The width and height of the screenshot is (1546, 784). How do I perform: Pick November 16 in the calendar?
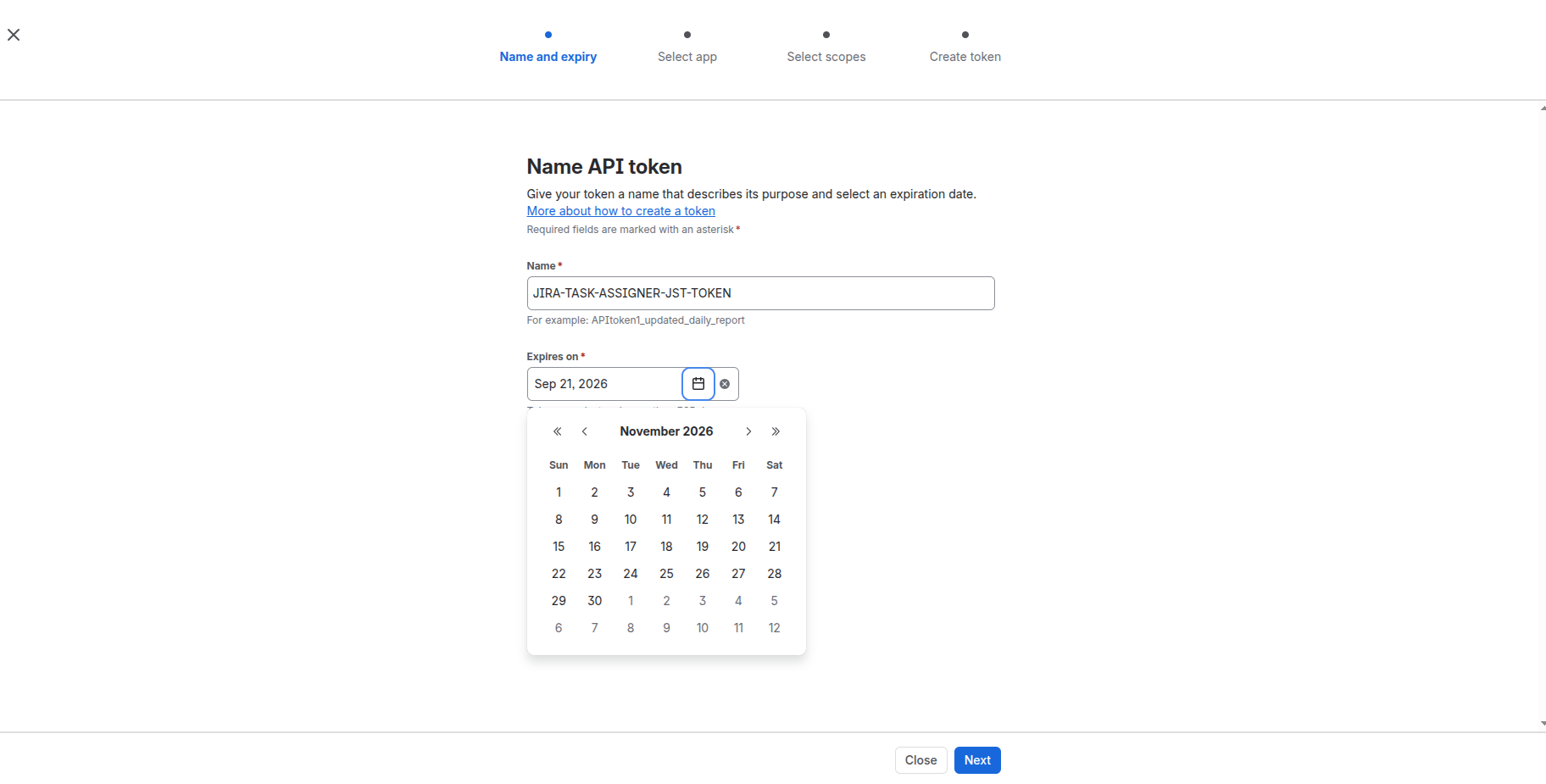pyautogui.click(x=595, y=547)
